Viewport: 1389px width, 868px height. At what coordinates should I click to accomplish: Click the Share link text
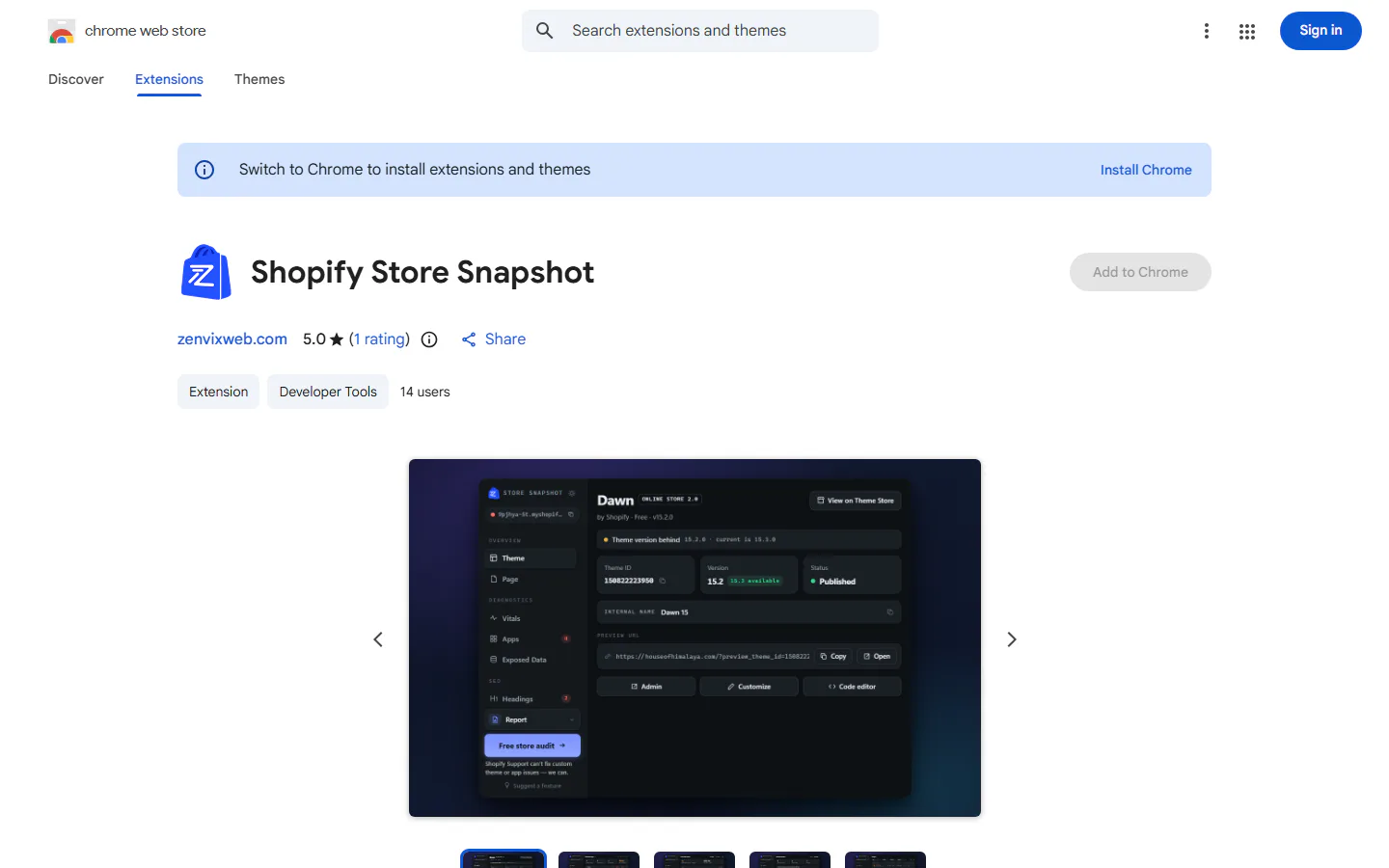(x=505, y=339)
